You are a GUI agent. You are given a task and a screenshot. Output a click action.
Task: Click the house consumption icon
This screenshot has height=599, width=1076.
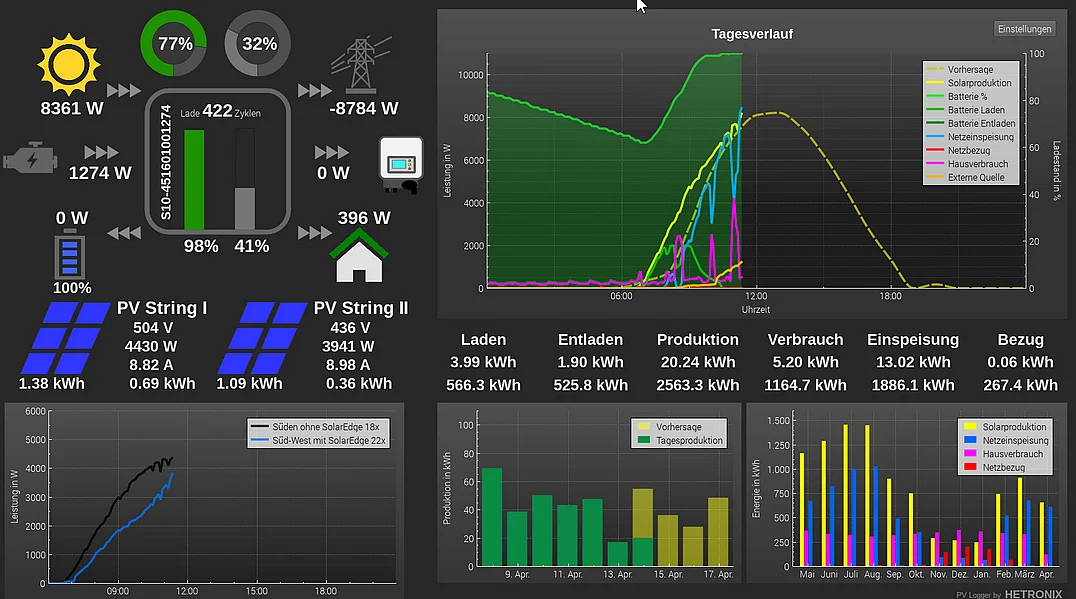tap(362, 256)
